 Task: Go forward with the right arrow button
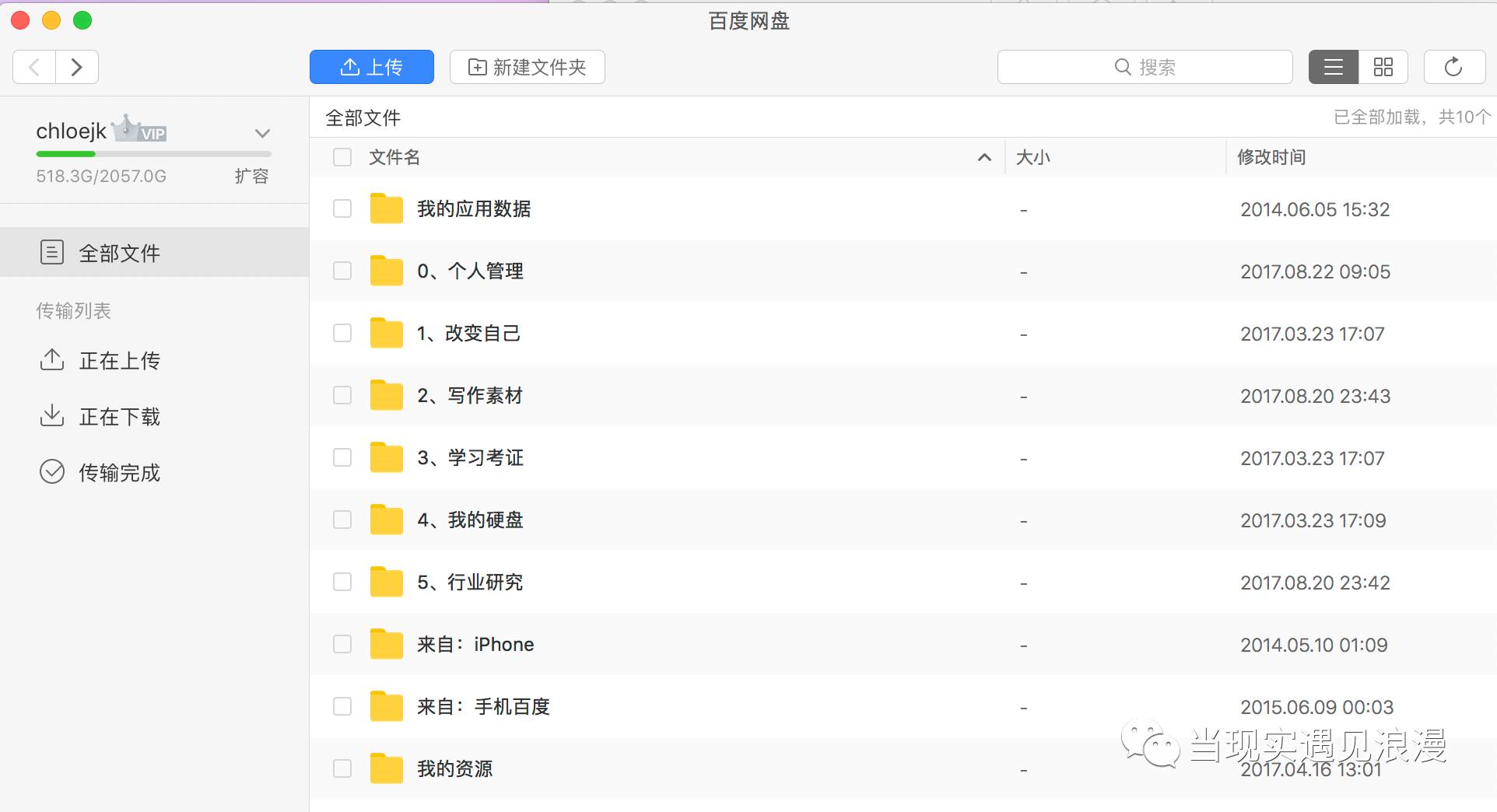pos(77,67)
